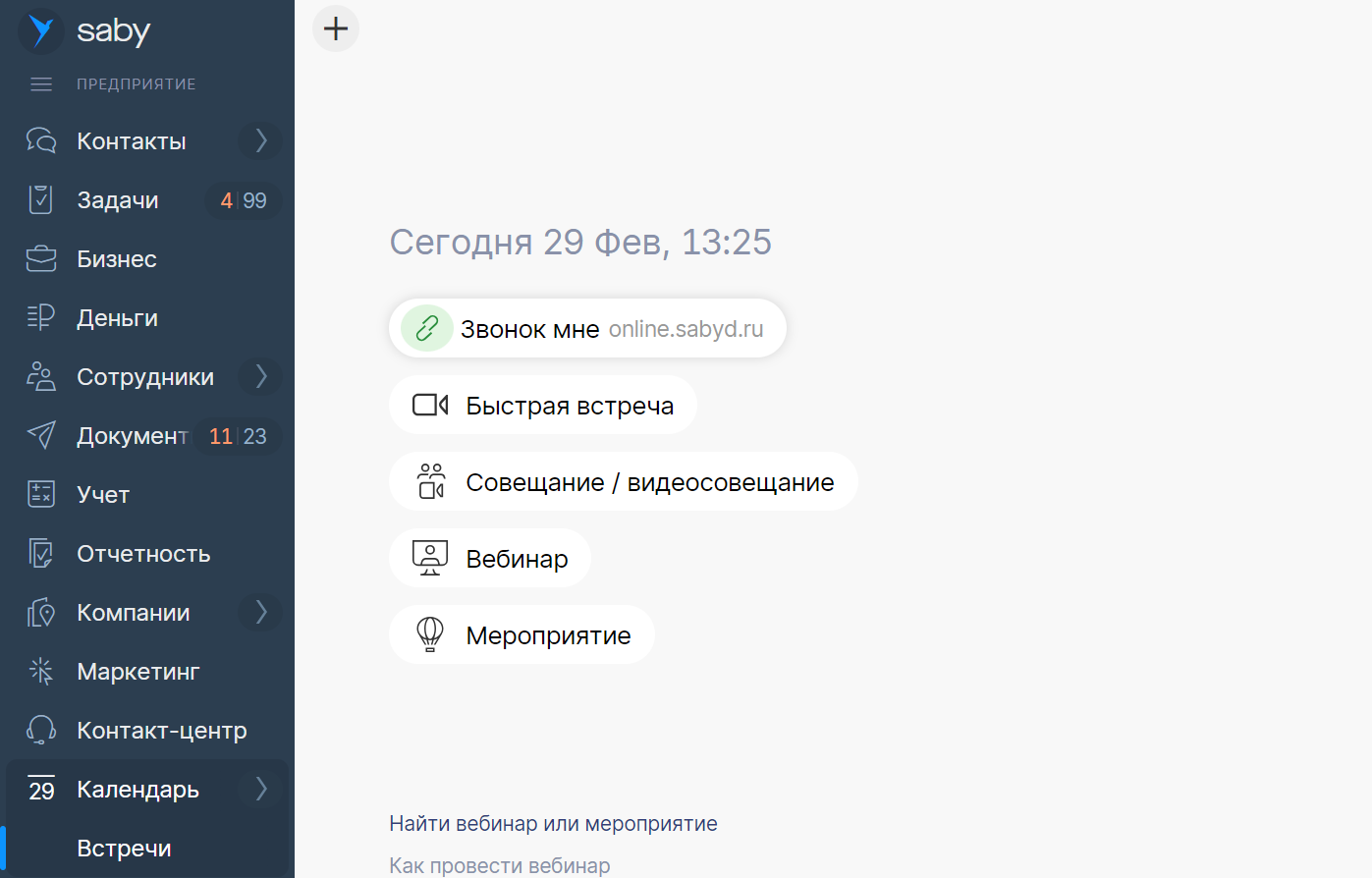This screenshot has width=1372, height=878.
Task: Open the Контакт-центр headset icon
Action: [40, 730]
